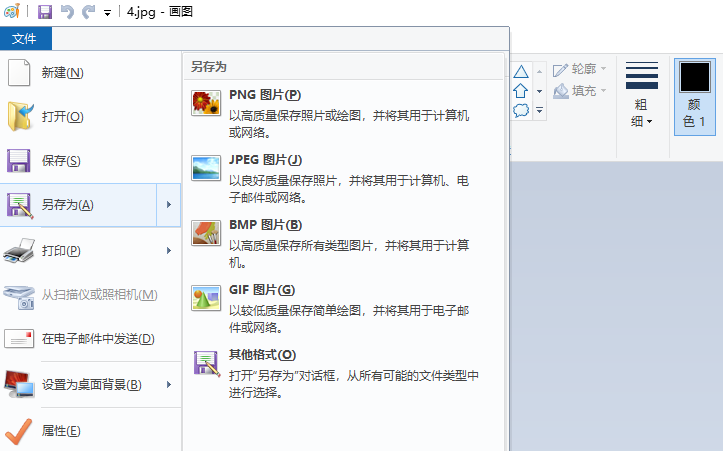Select 另存为(A) in the file menu
Viewport: 723px width, 451px height.
coord(79,205)
